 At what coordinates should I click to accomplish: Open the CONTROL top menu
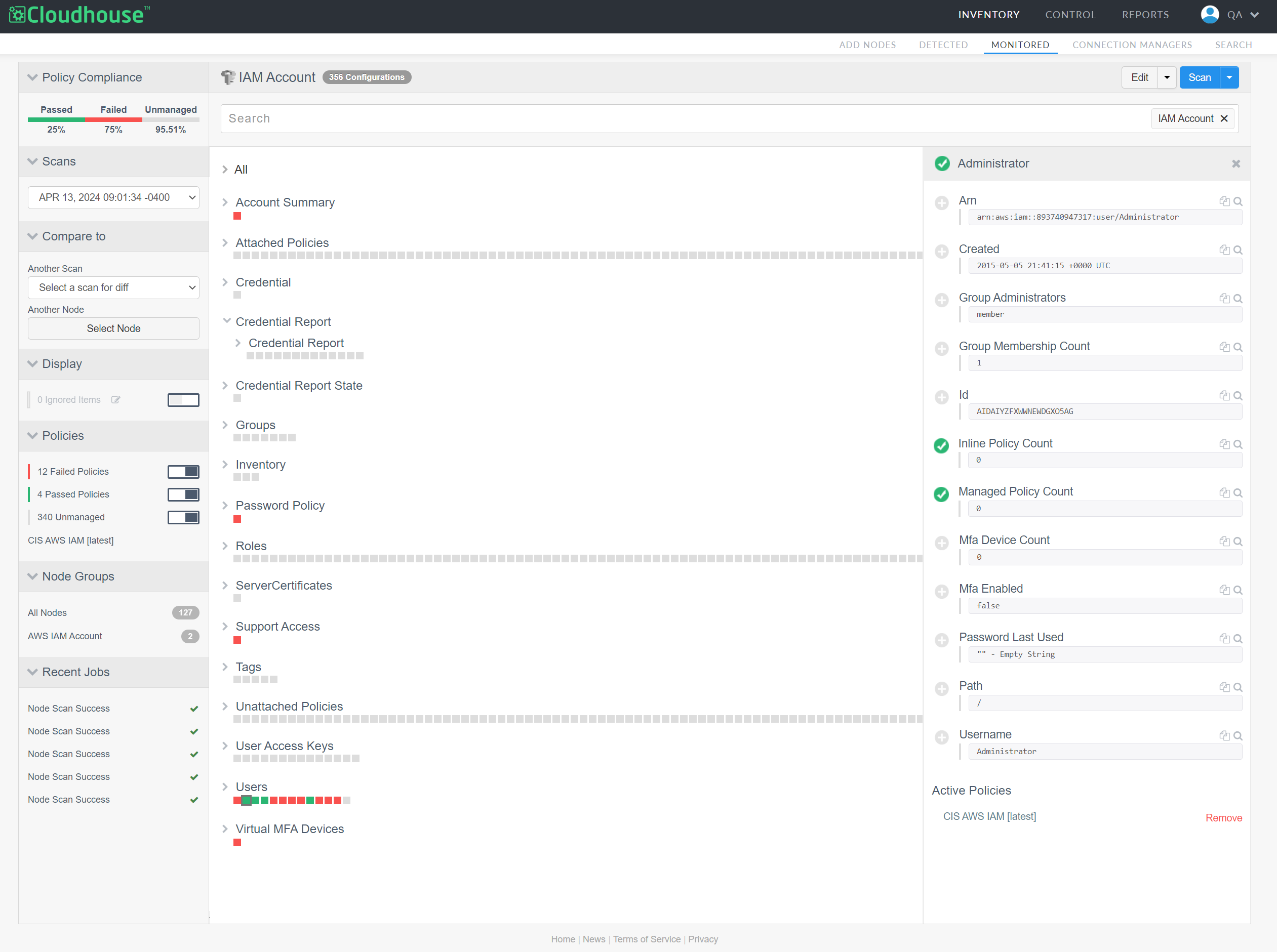[1070, 15]
